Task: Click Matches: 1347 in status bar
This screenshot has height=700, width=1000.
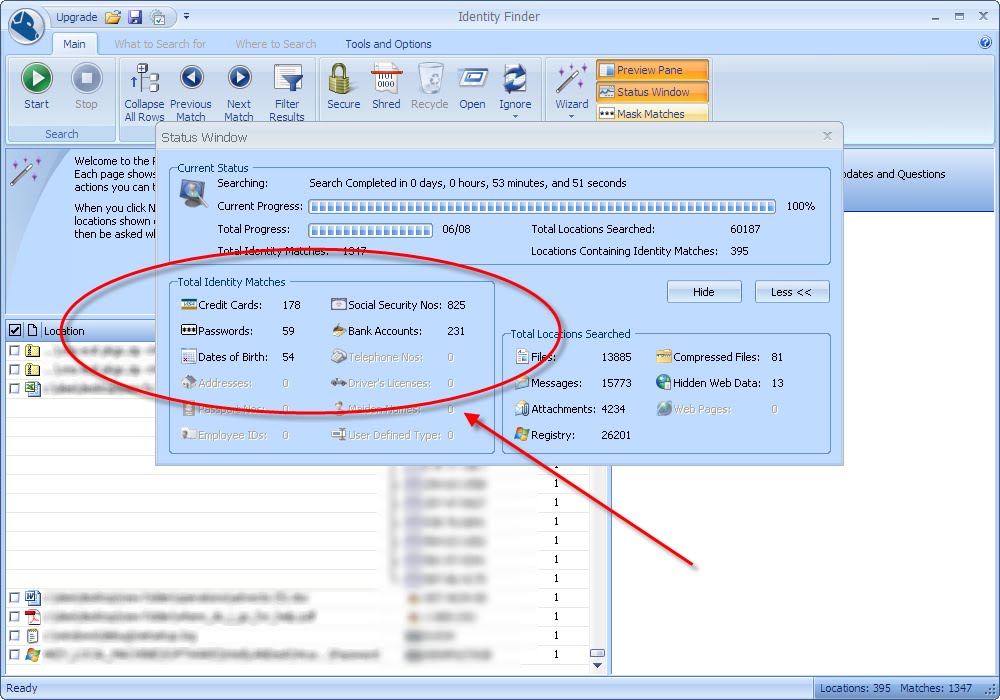Action: tap(936, 688)
